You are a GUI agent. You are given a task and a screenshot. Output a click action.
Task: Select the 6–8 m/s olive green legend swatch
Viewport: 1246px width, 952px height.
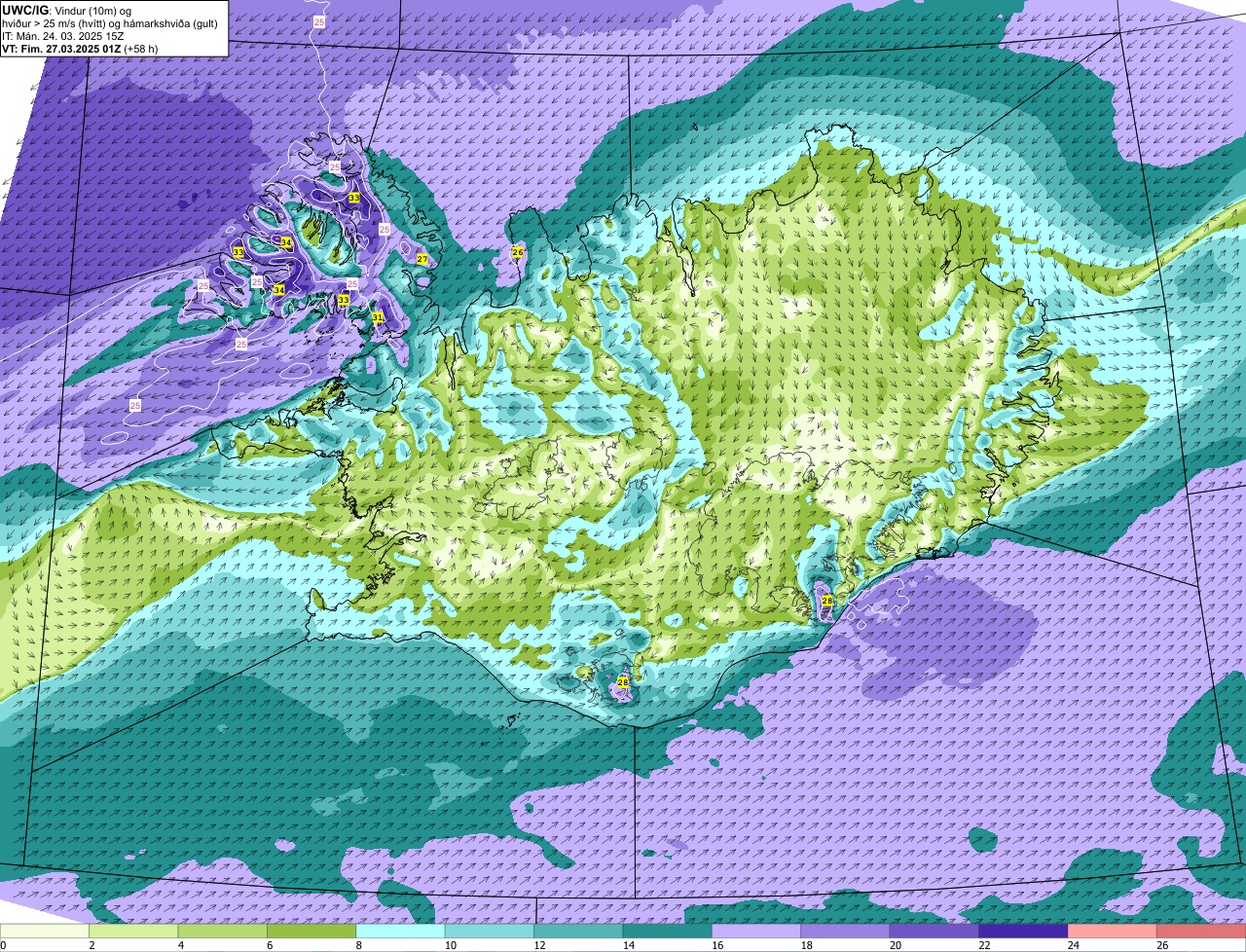click(311, 932)
